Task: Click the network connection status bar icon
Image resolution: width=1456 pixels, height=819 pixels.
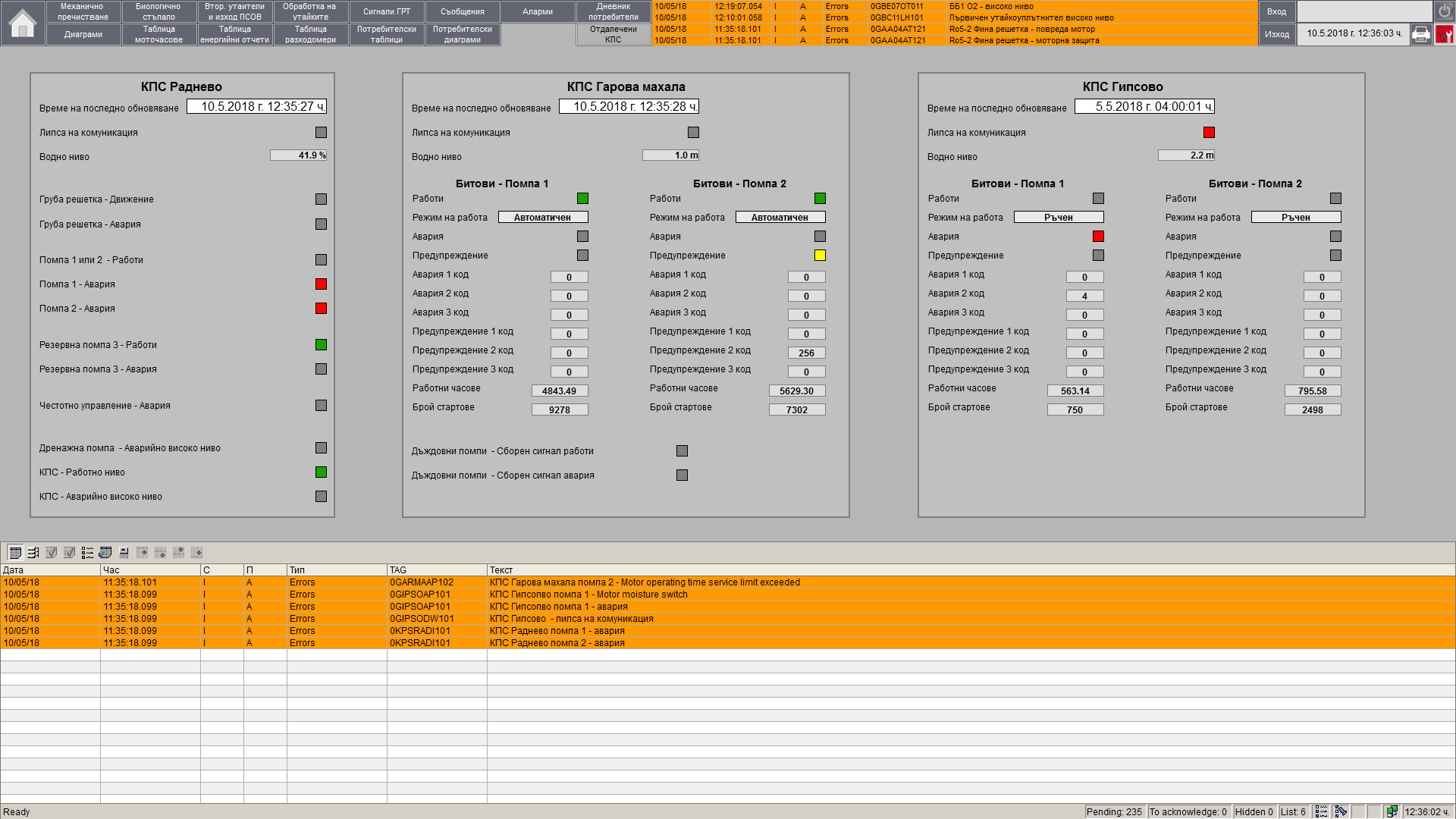Action: (x=1392, y=811)
